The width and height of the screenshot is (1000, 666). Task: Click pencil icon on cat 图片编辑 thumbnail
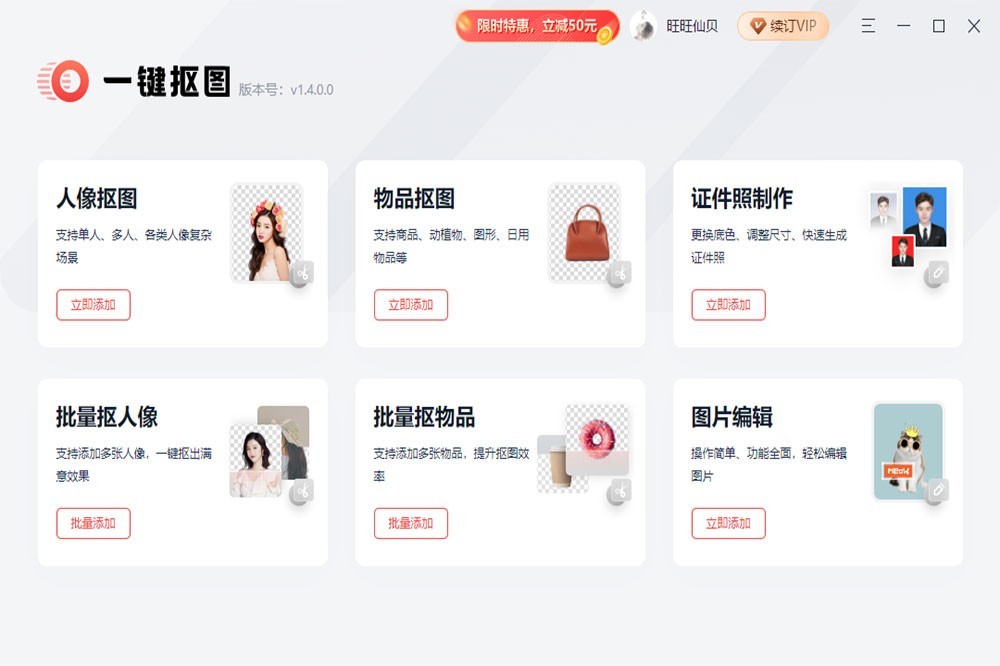937,491
